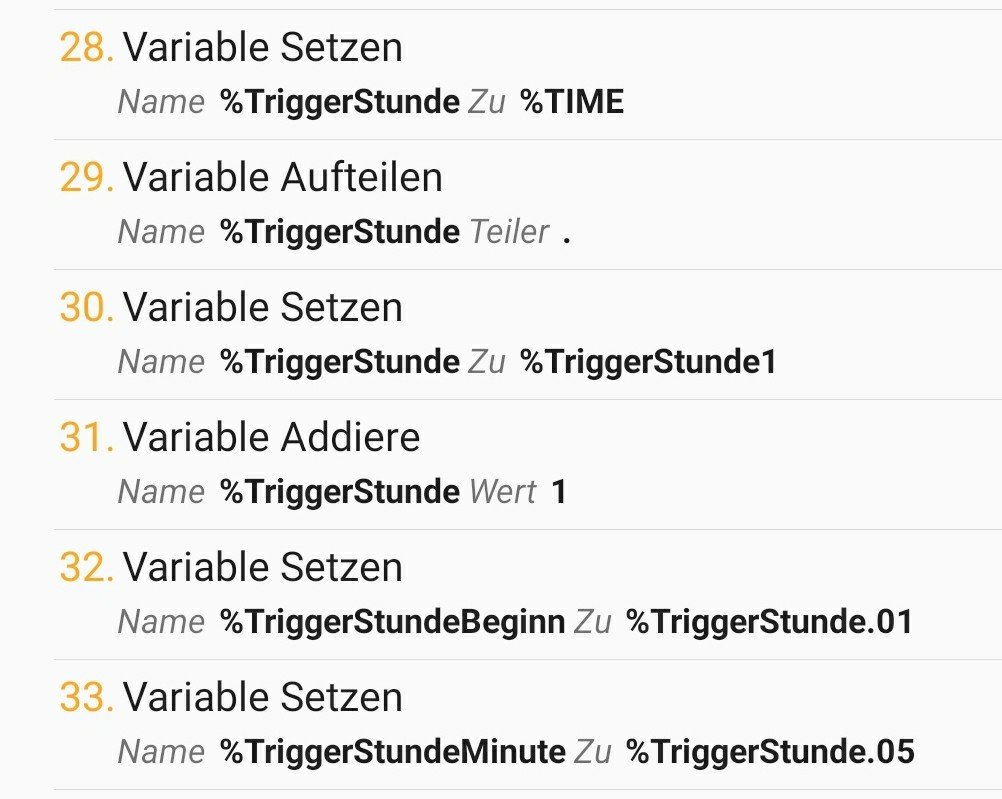This screenshot has height=799, width=1002.
Task: Open action 29 Variable Aufteilen
Action: click(528, 205)
